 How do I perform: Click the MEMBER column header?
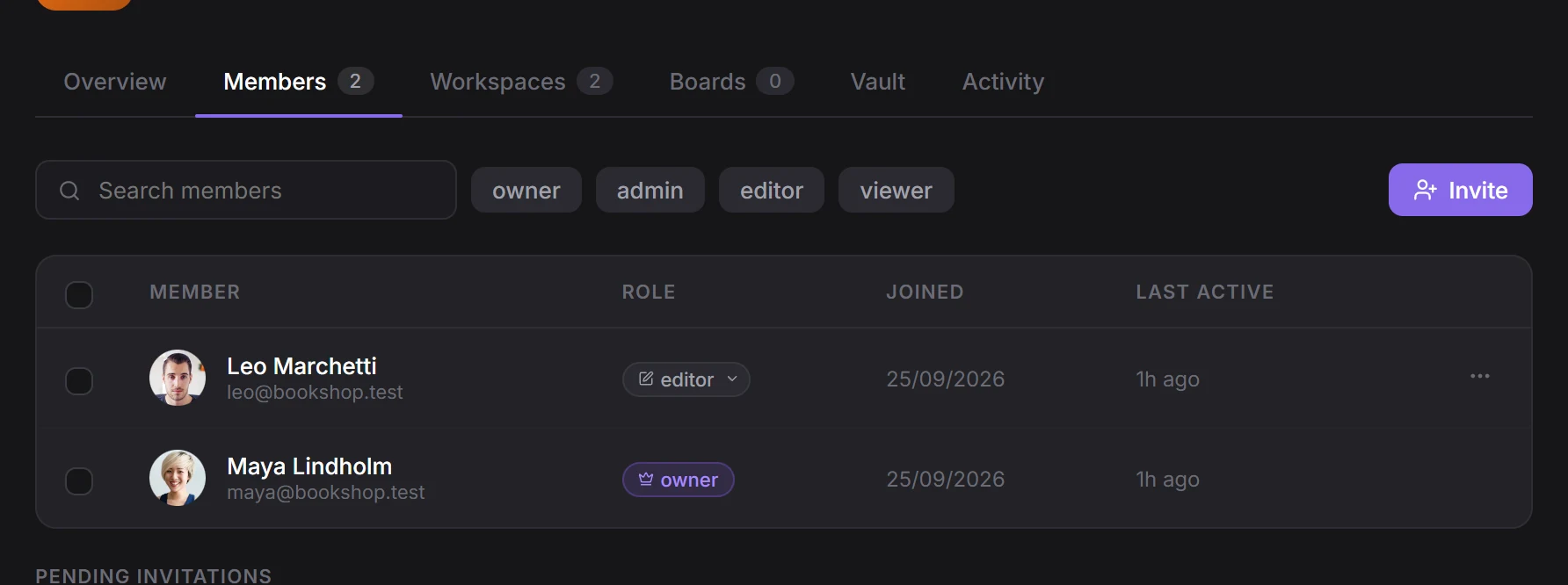pos(195,292)
